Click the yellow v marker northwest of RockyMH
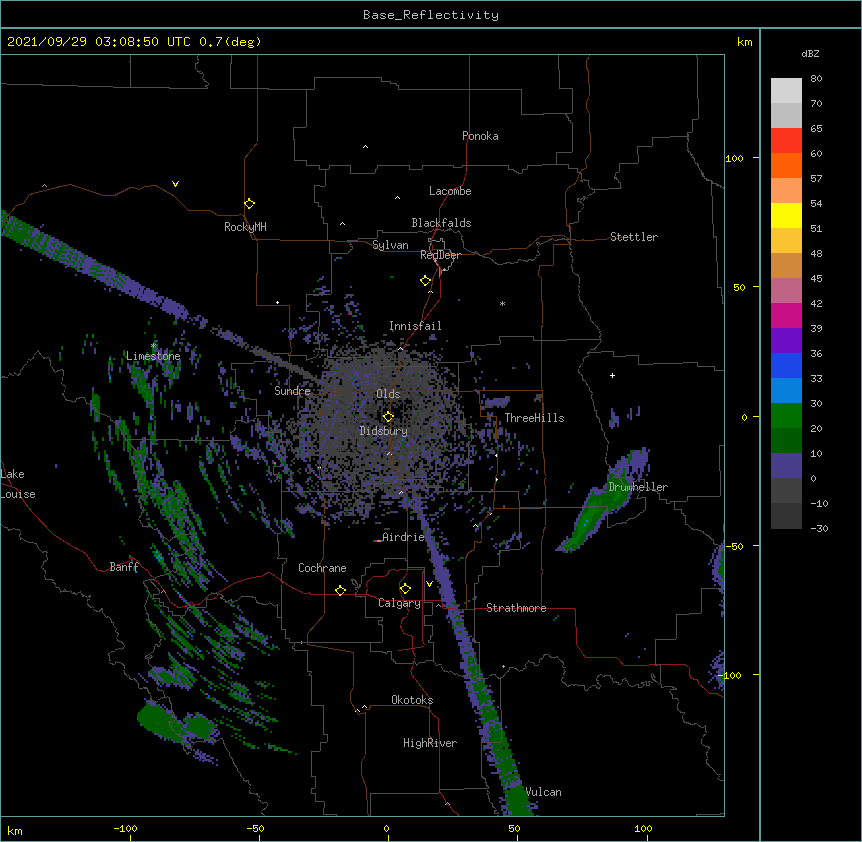Image resolution: width=862 pixels, height=842 pixels. pyautogui.click(x=175, y=184)
